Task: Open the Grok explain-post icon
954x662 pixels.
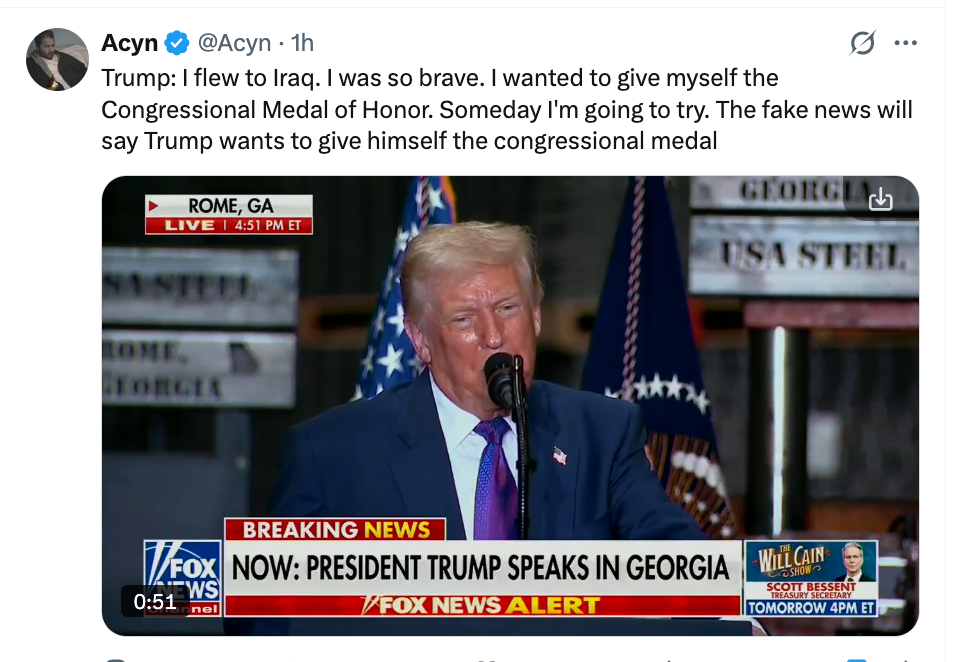Action: pyautogui.click(x=862, y=43)
